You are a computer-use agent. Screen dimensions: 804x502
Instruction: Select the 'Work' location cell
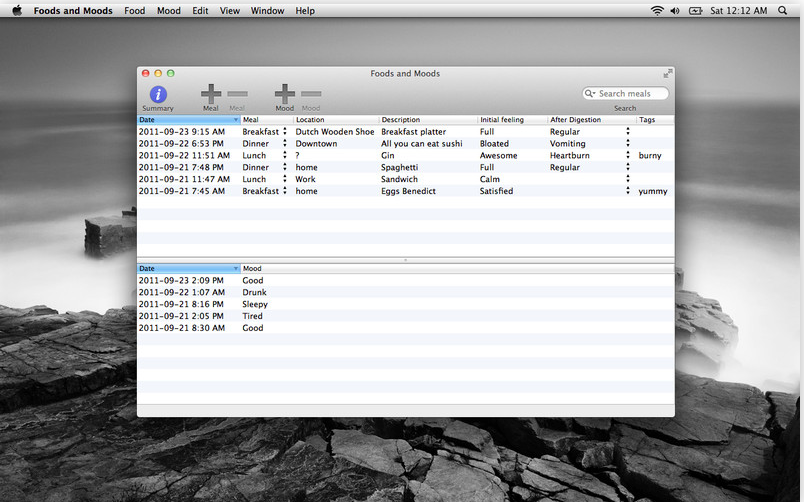pyautogui.click(x=305, y=178)
